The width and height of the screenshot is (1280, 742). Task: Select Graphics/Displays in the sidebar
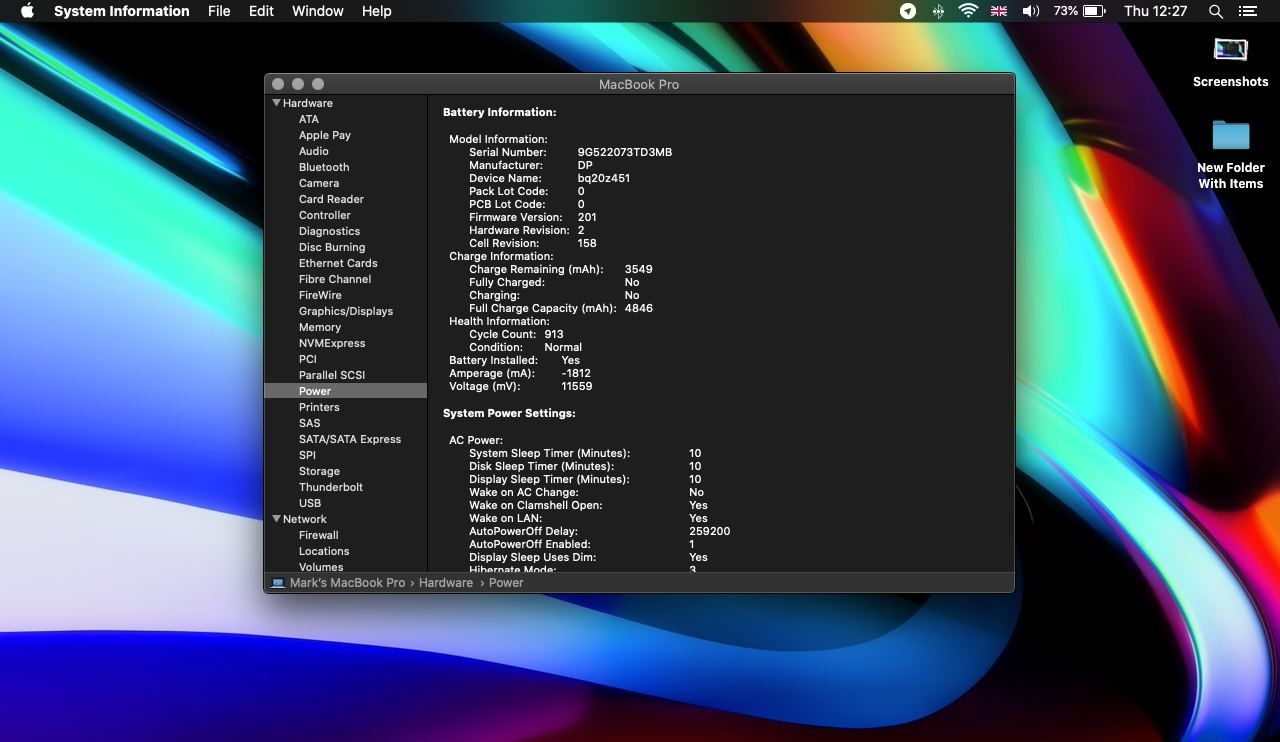click(x=345, y=311)
